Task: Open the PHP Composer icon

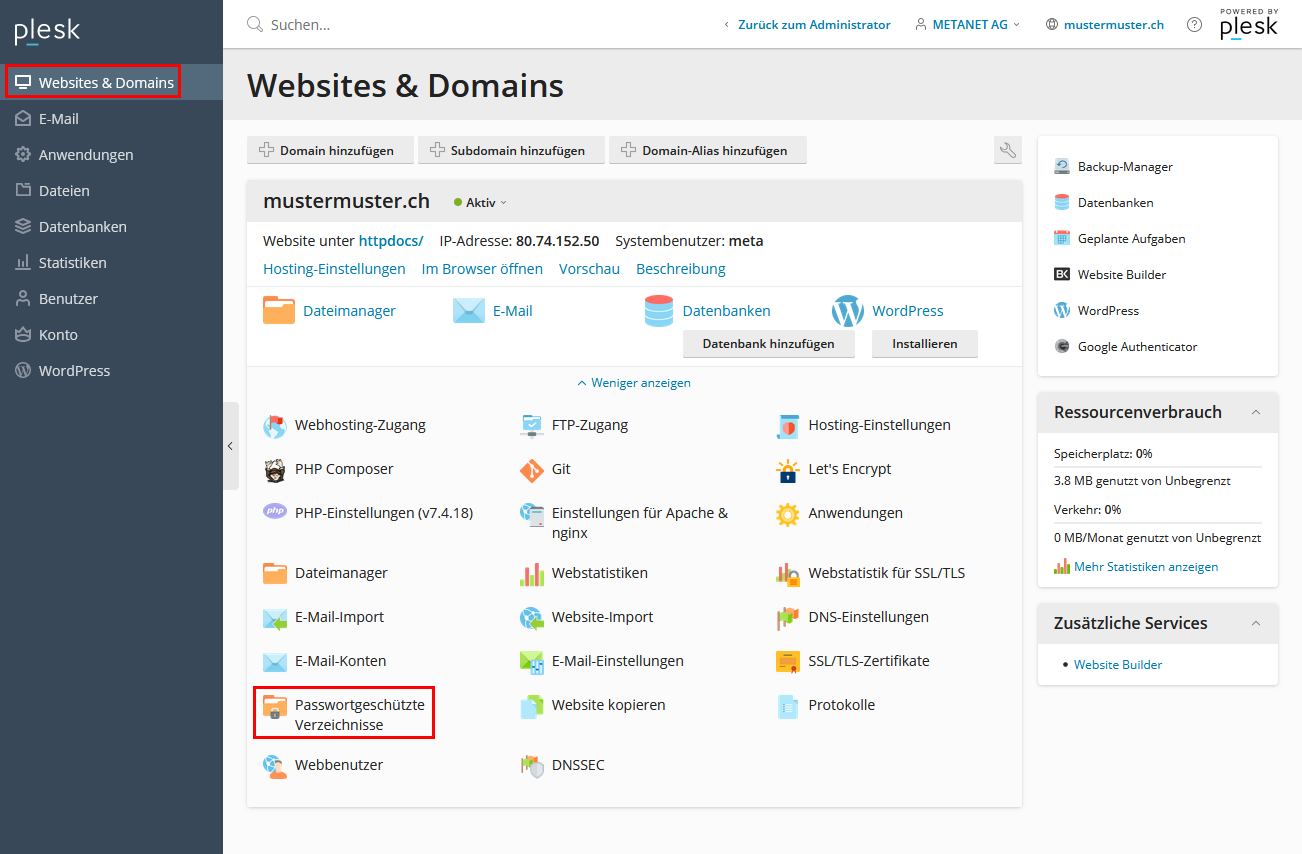Action: pyautogui.click(x=275, y=470)
